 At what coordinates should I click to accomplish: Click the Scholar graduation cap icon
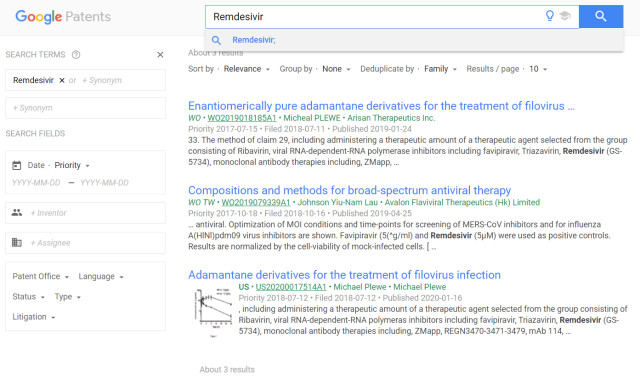tap(565, 16)
